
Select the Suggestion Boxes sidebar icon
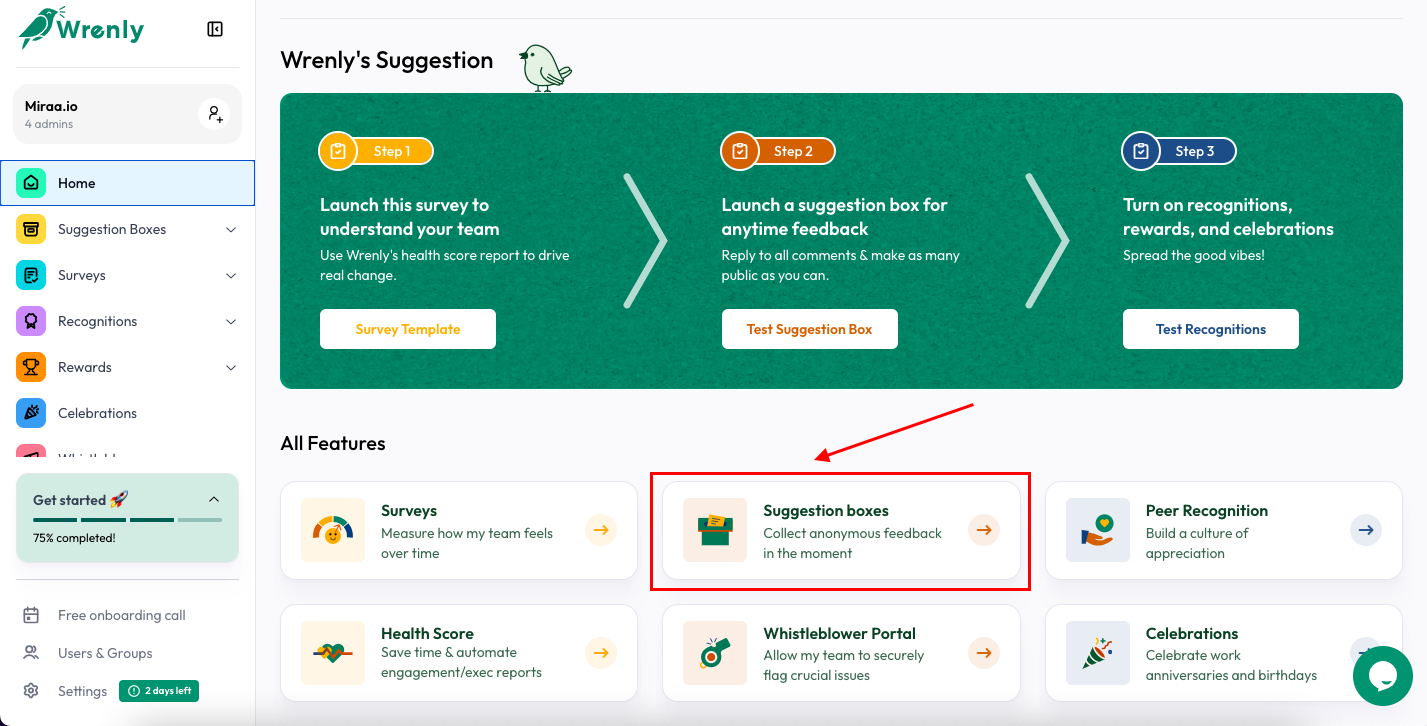point(31,229)
